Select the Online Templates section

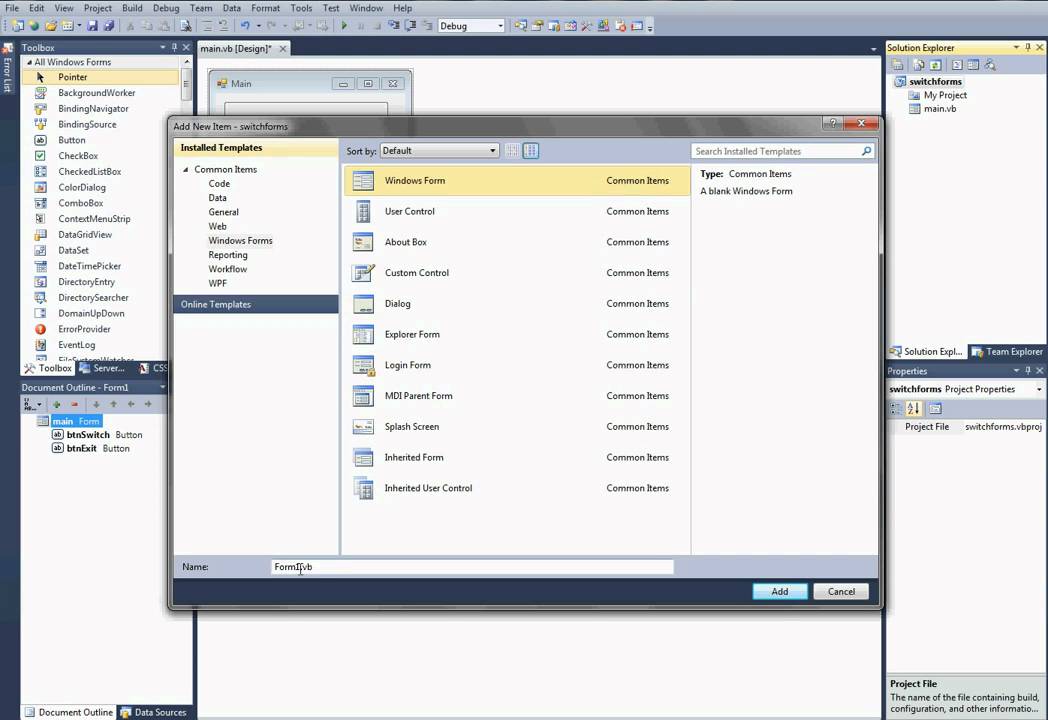(x=256, y=304)
